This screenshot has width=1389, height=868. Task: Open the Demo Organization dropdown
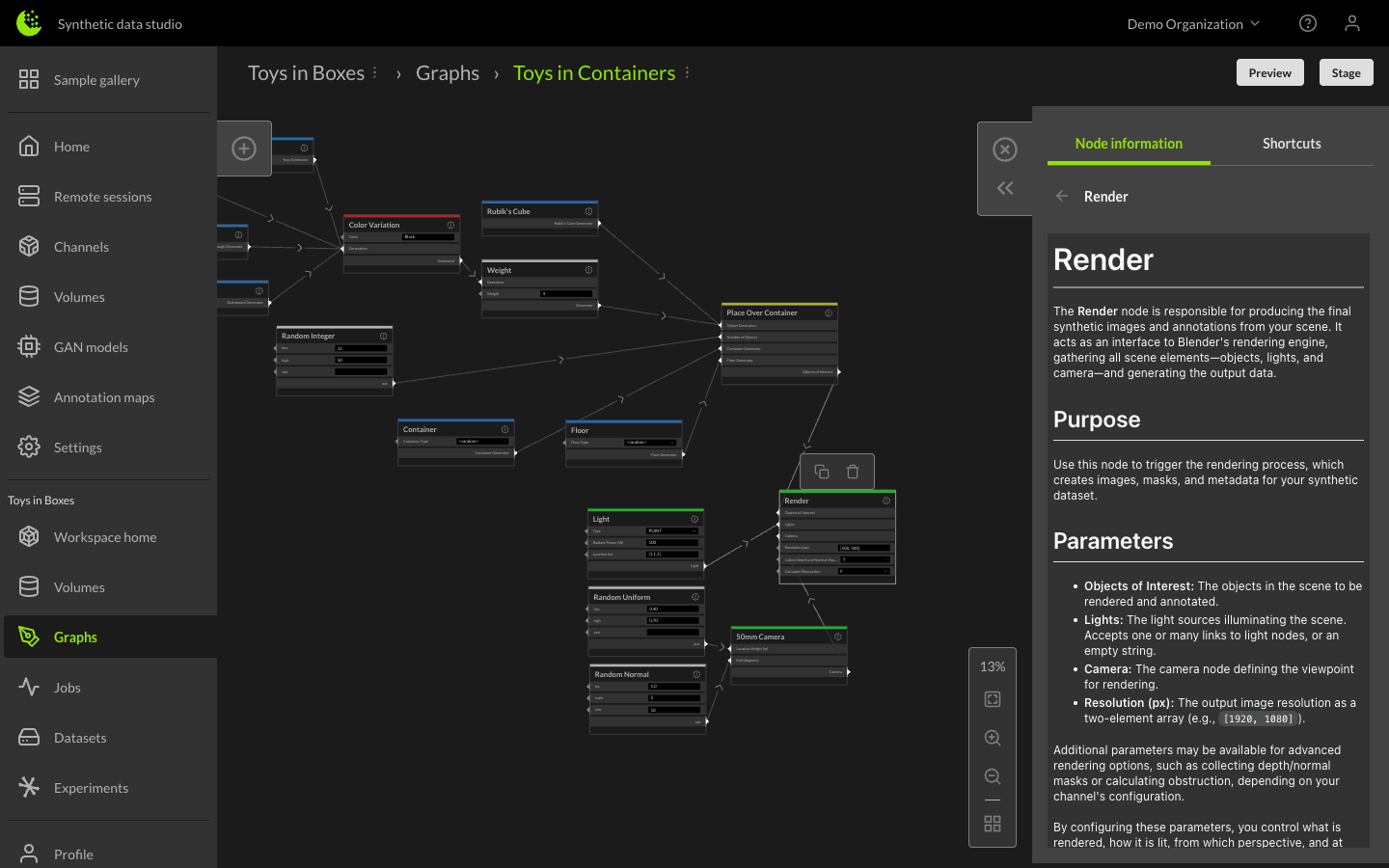tap(1193, 23)
